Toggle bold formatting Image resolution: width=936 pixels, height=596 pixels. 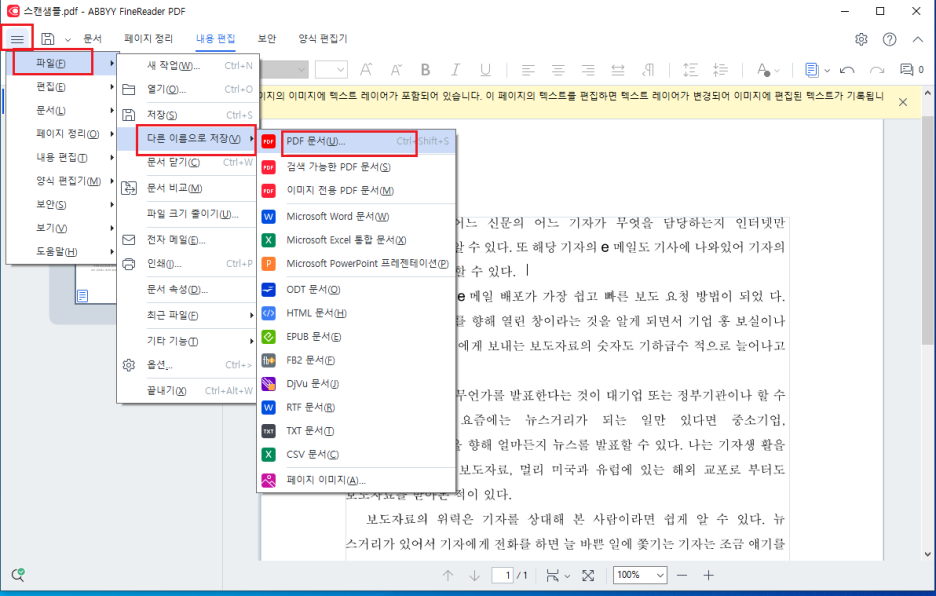426,70
